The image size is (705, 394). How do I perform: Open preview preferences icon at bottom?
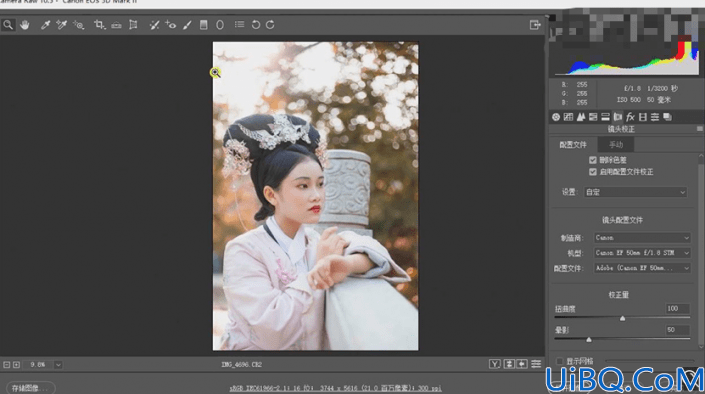point(536,364)
